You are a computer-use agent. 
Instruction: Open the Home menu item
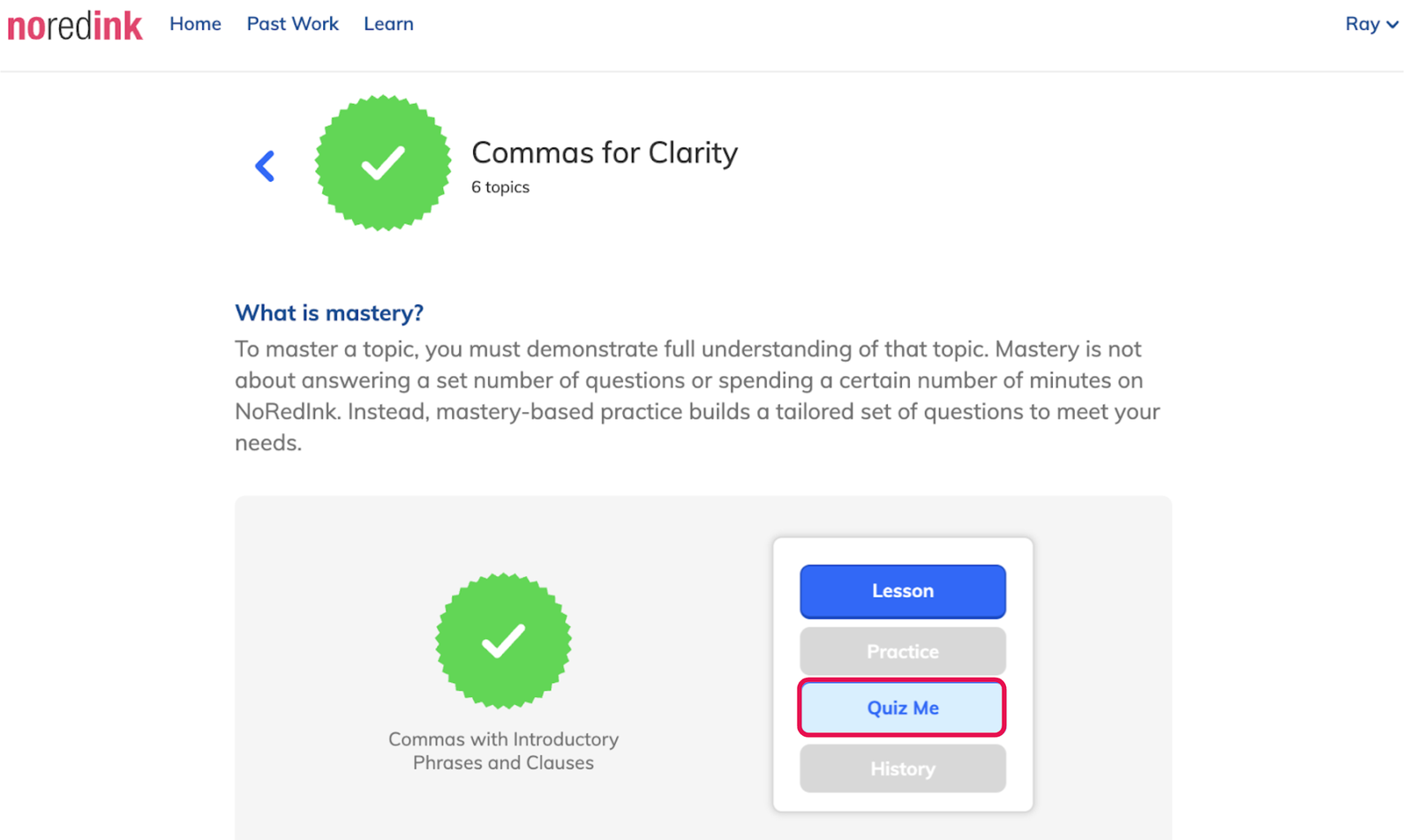[195, 24]
